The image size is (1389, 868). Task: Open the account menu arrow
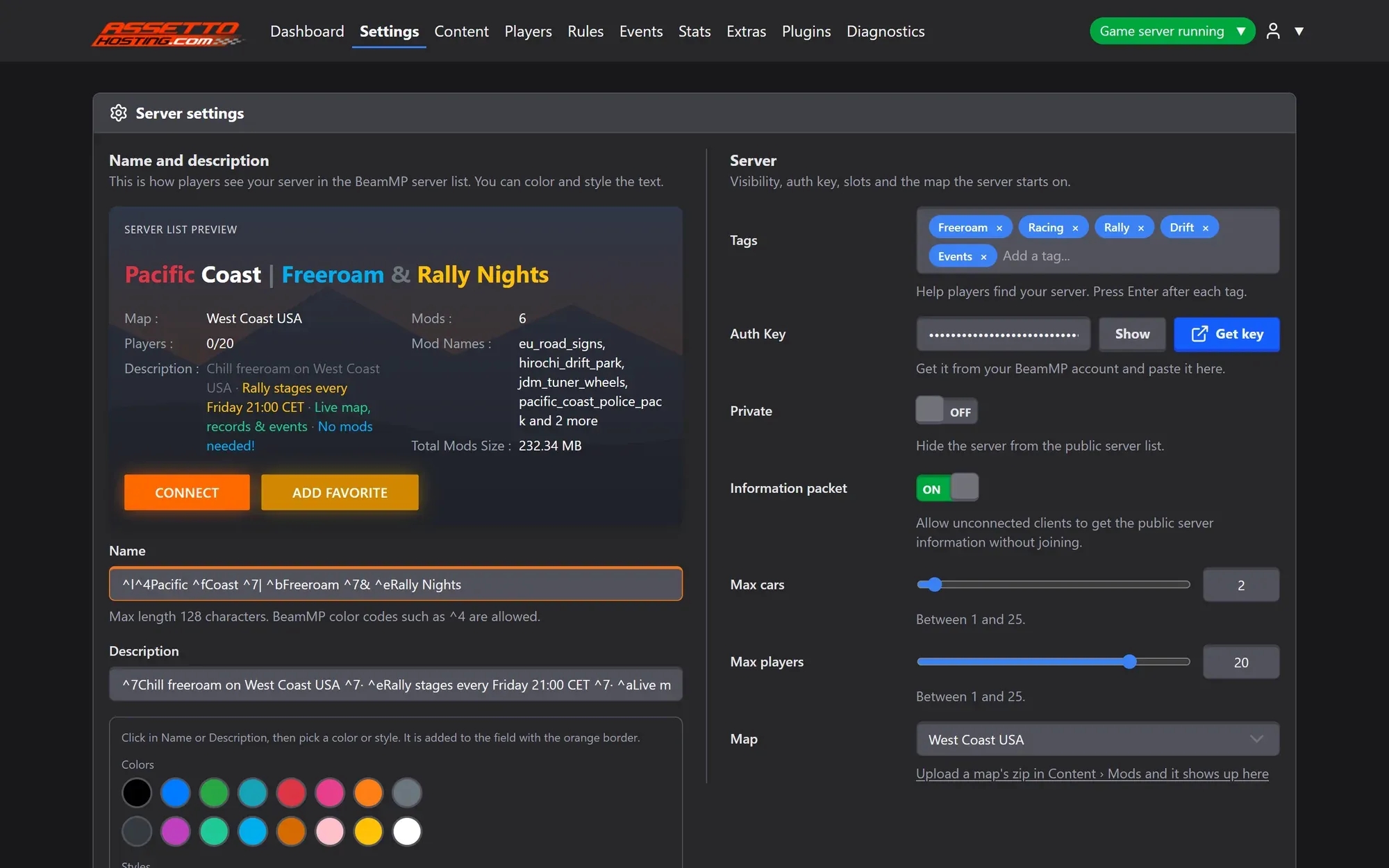click(x=1299, y=31)
